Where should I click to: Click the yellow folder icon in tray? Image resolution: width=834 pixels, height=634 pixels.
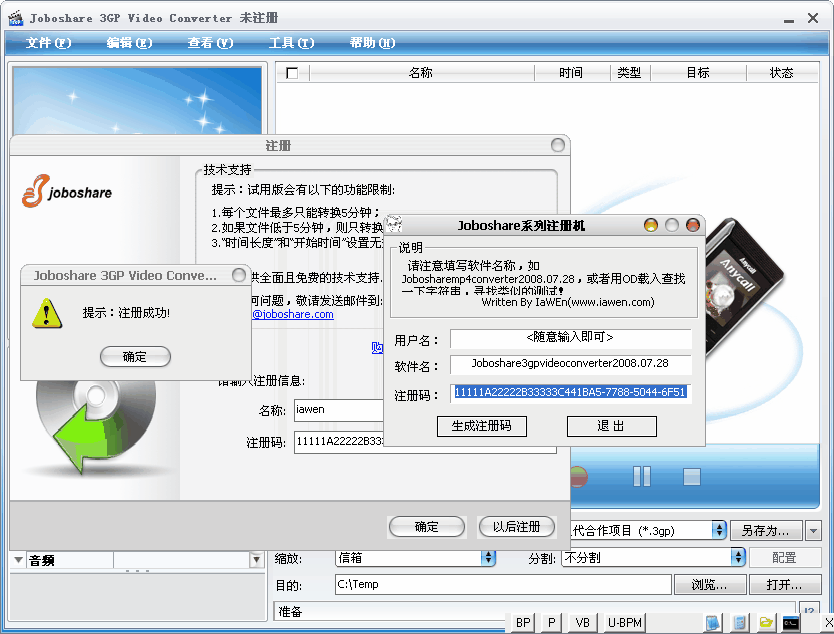[x=766, y=623]
